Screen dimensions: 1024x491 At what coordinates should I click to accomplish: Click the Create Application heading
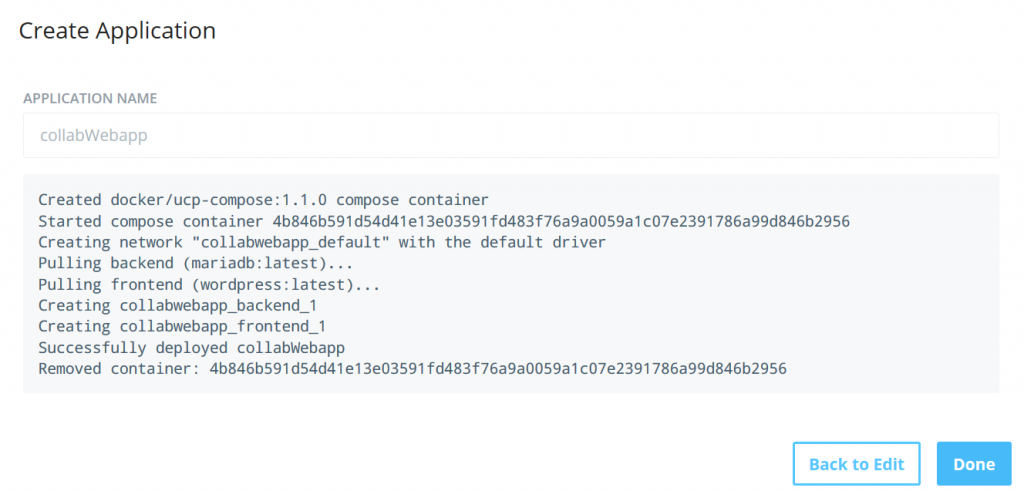(118, 31)
